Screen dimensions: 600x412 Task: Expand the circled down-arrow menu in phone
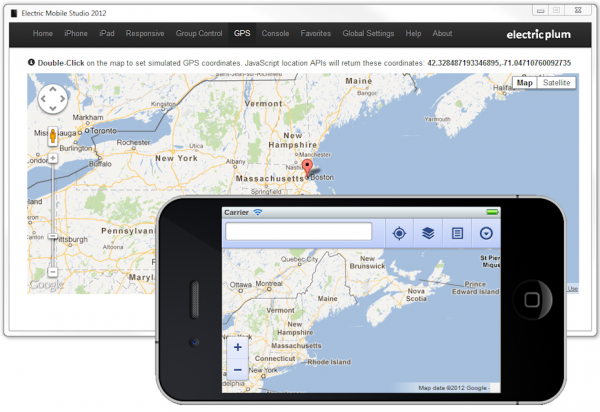click(486, 233)
